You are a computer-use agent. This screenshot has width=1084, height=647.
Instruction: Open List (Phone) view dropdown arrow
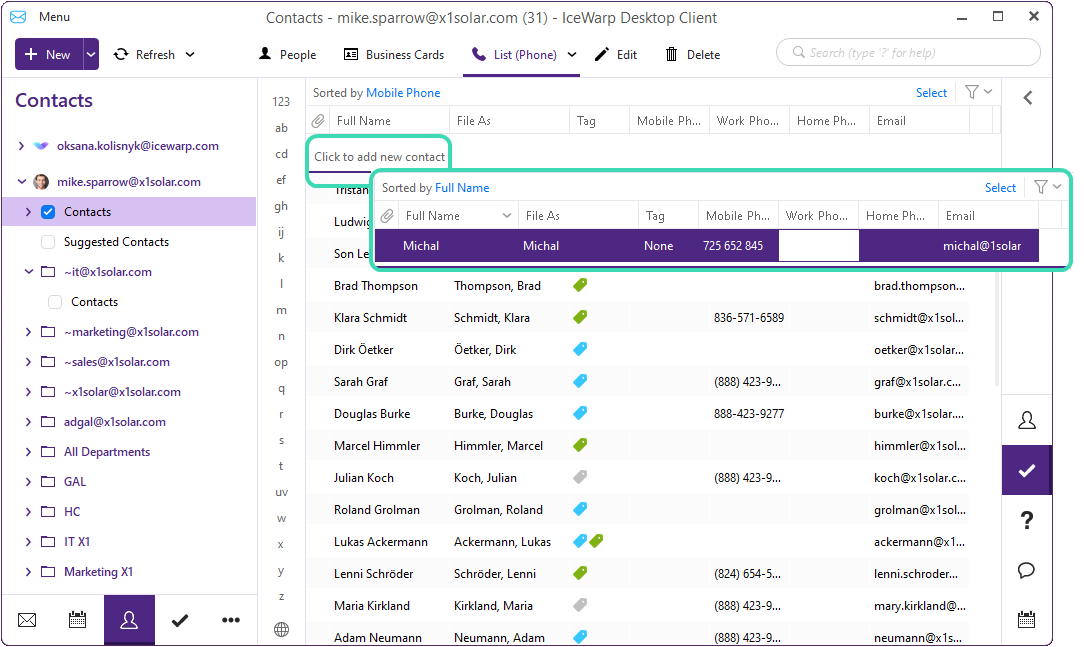(572, 55)
